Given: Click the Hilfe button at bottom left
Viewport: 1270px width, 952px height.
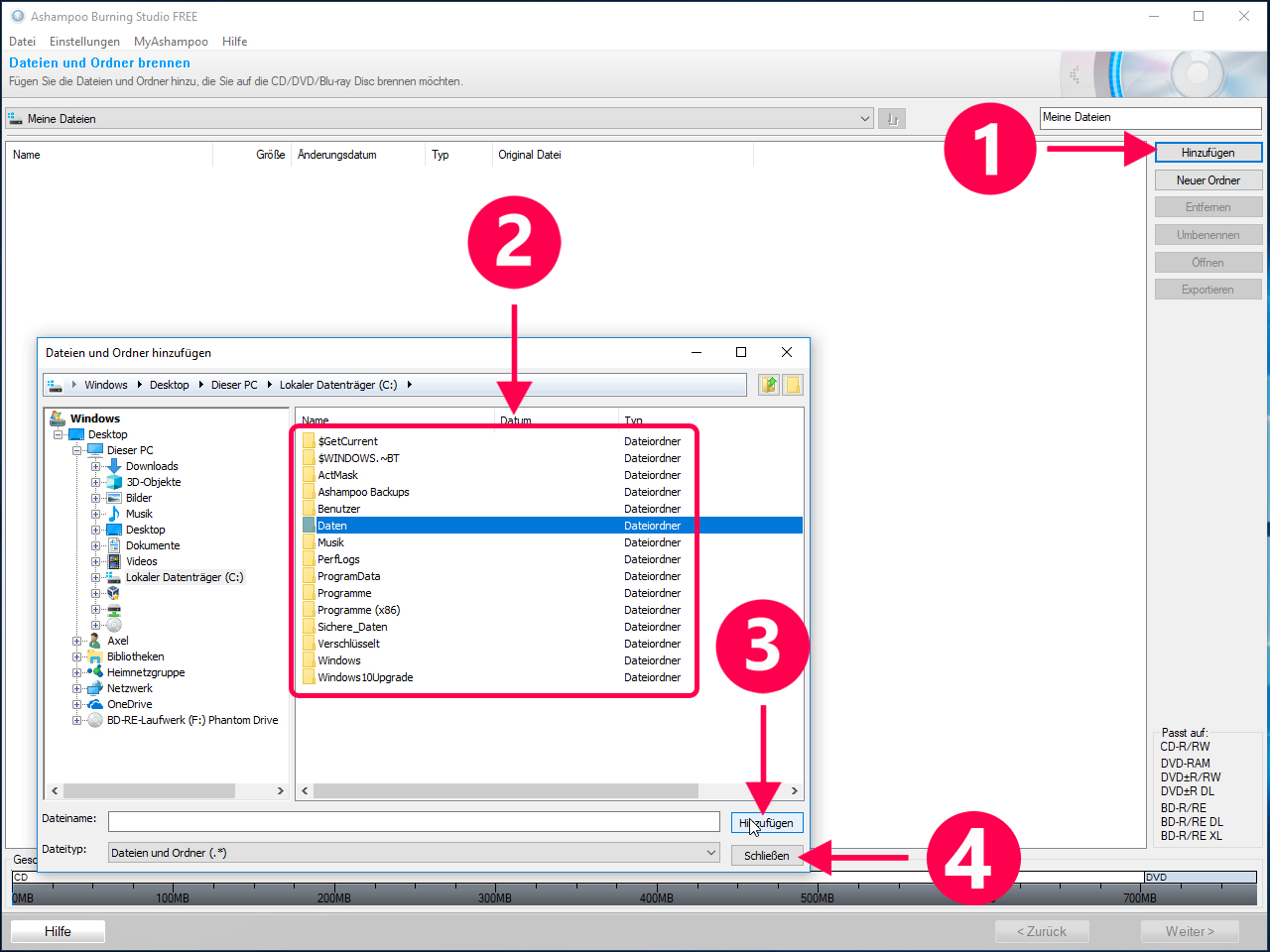Looking at the screenshot, I should point(58,931).
